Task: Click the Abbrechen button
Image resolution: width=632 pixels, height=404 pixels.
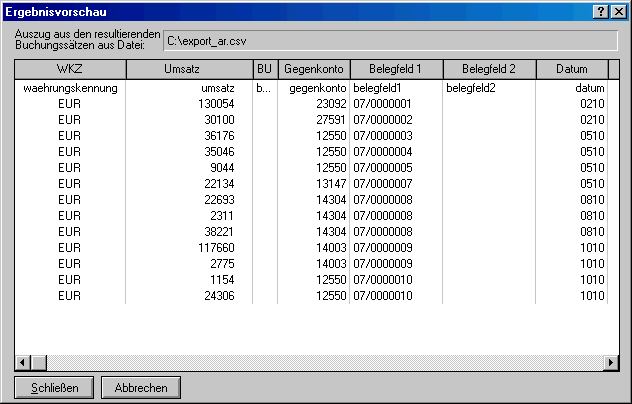Action: [141, 387]
